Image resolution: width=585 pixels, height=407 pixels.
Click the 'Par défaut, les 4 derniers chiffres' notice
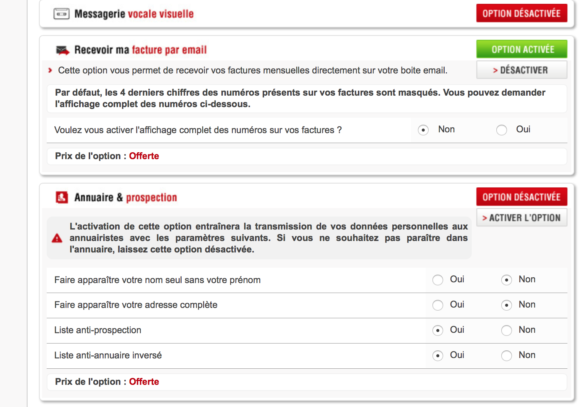pyautogui.click(x=300, y=98)
